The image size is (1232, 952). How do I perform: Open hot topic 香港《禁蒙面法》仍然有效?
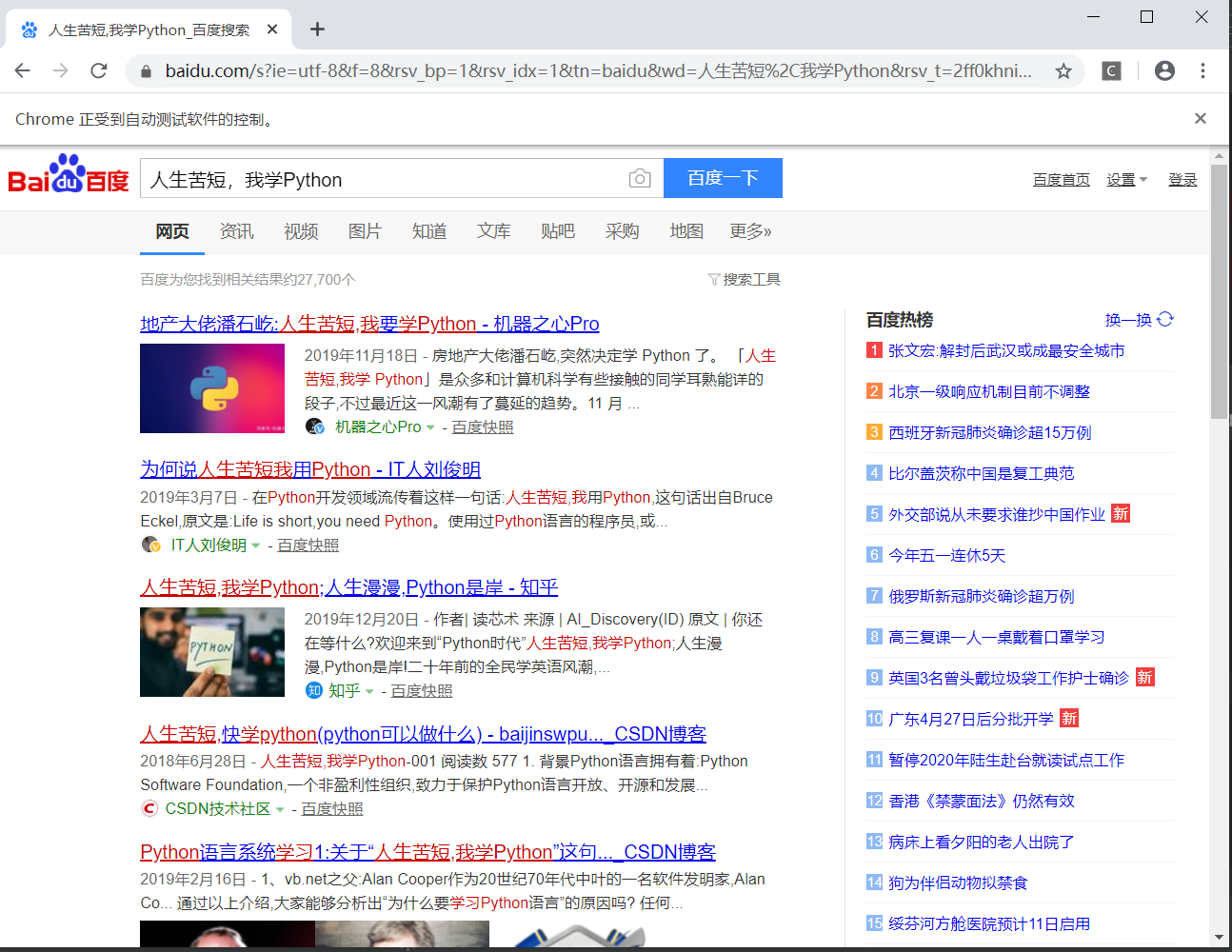981,801
